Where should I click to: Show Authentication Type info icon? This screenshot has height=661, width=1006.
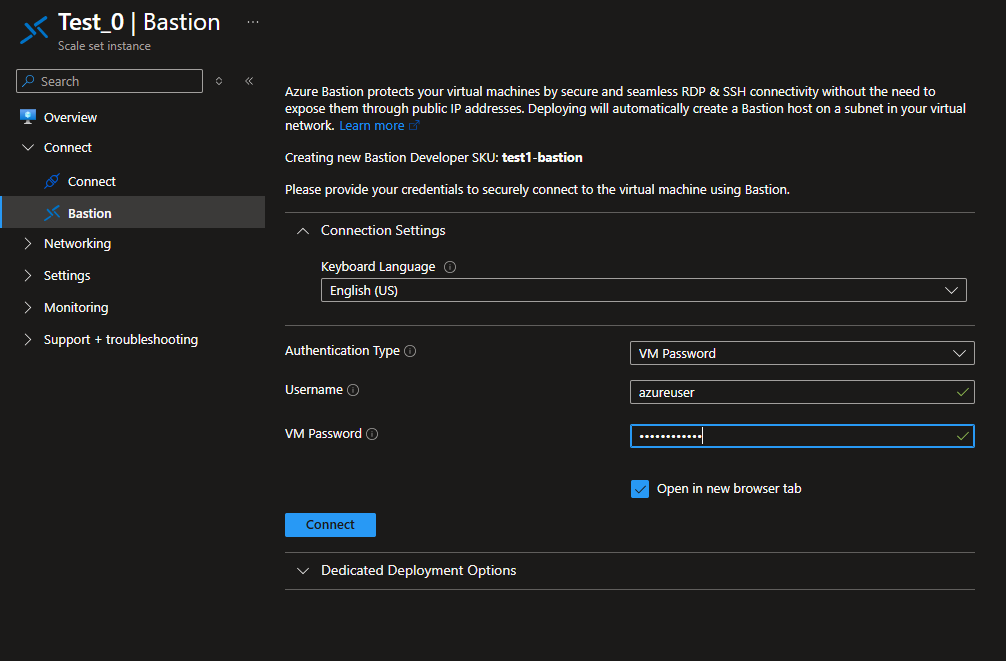[x=410, y=351]
